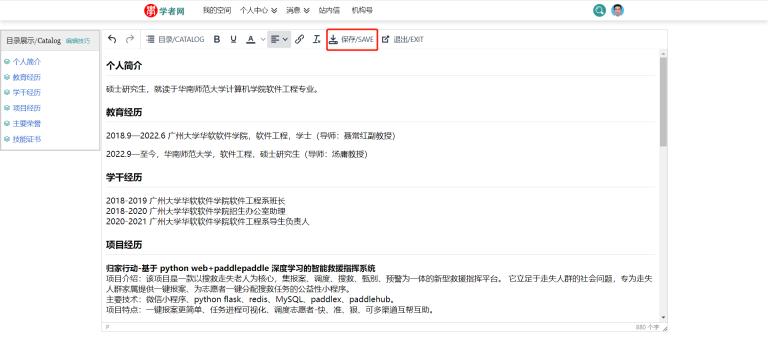The height and width of the screenshot is (360, 768).
Task: Click the redo arrow icon
Action: click(x=130, y=39)
